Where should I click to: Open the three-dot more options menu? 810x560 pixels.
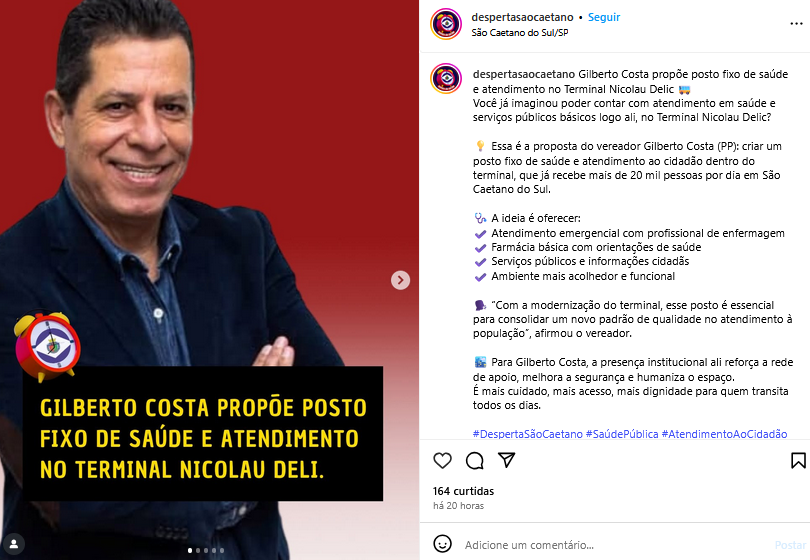pyautogui.click(x=796, y=24)
